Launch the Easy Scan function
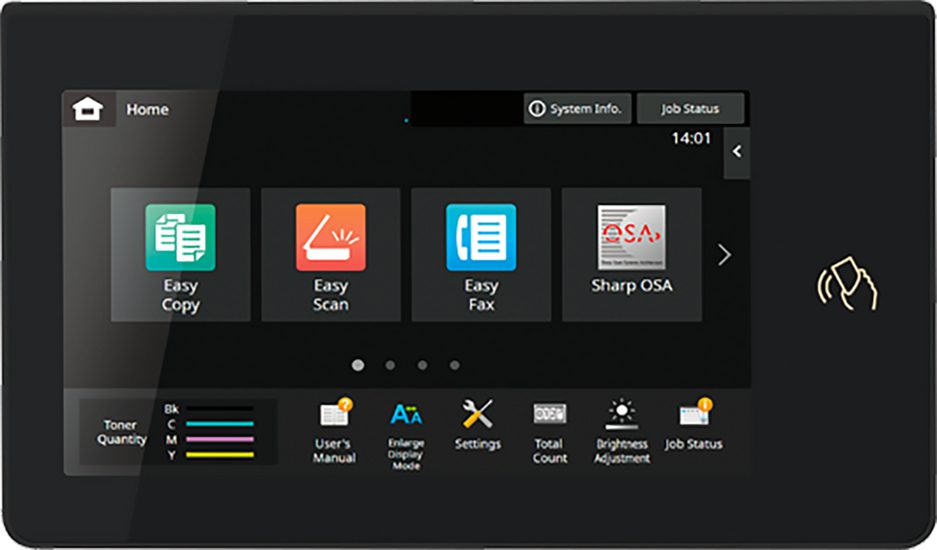937x550 pixels. tap(331, 255)
